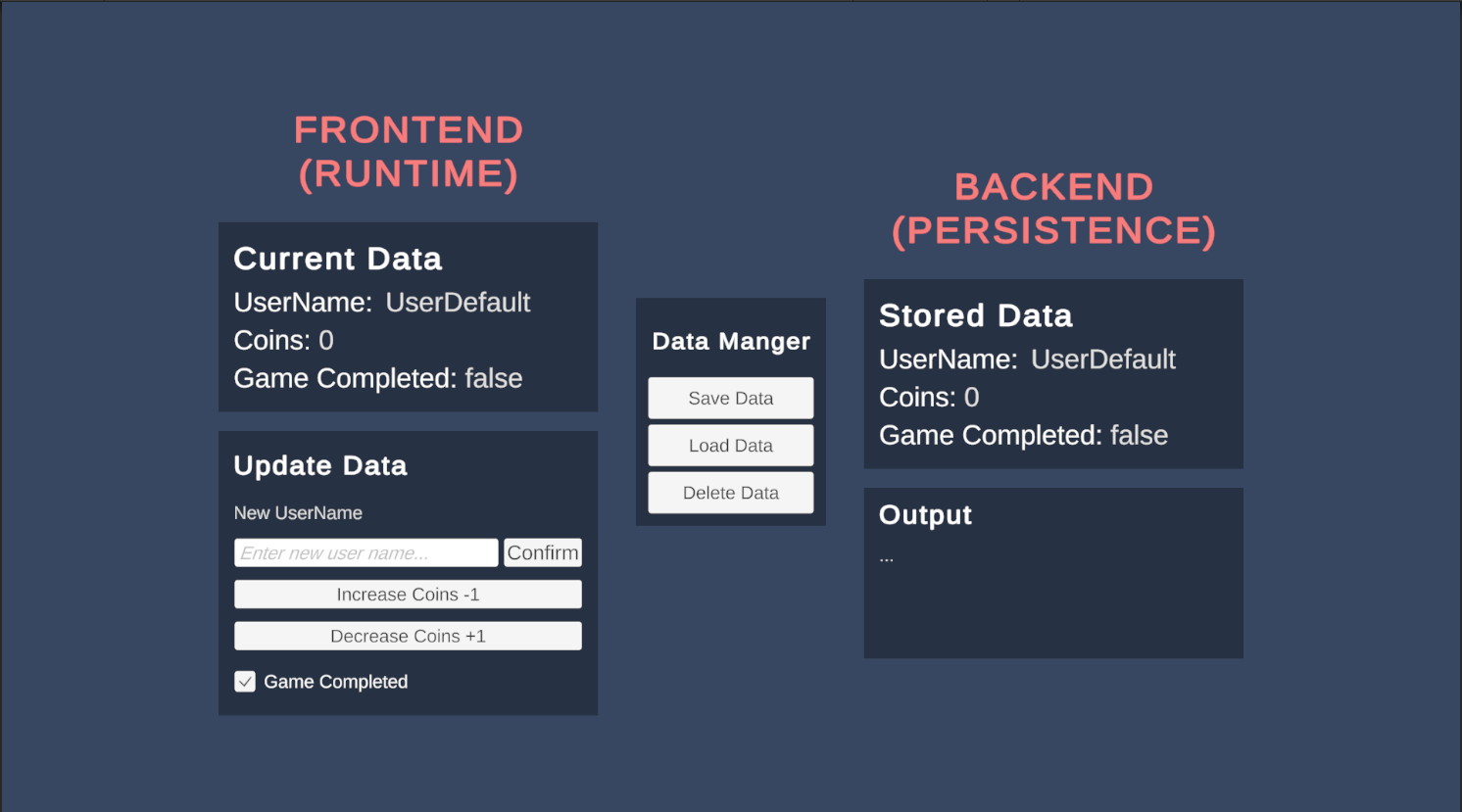Click Current Data UserName: UserDefault line
Screen dimensions: 1462x812
[x=382, y=303]
